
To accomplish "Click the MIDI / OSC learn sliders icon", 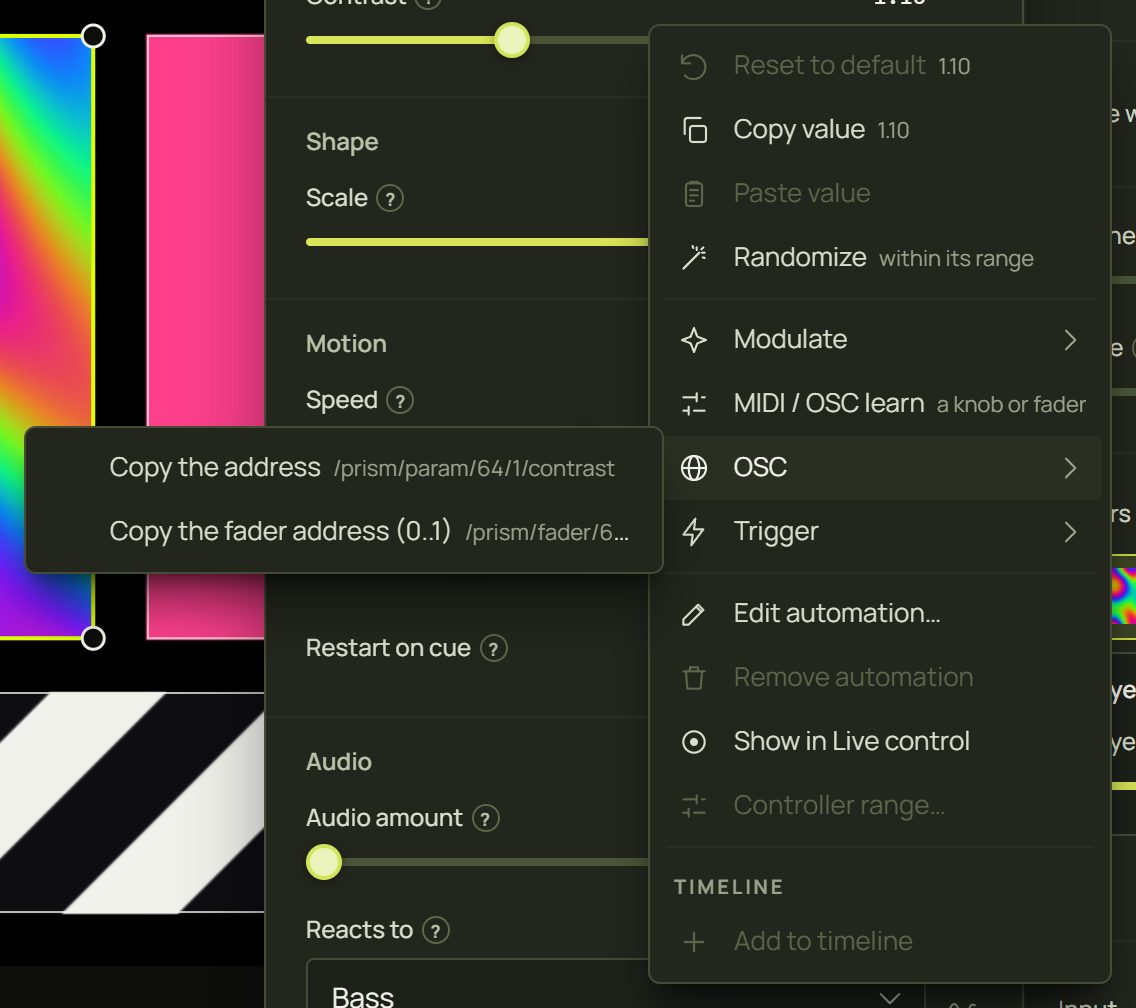I will click(694, 404).
